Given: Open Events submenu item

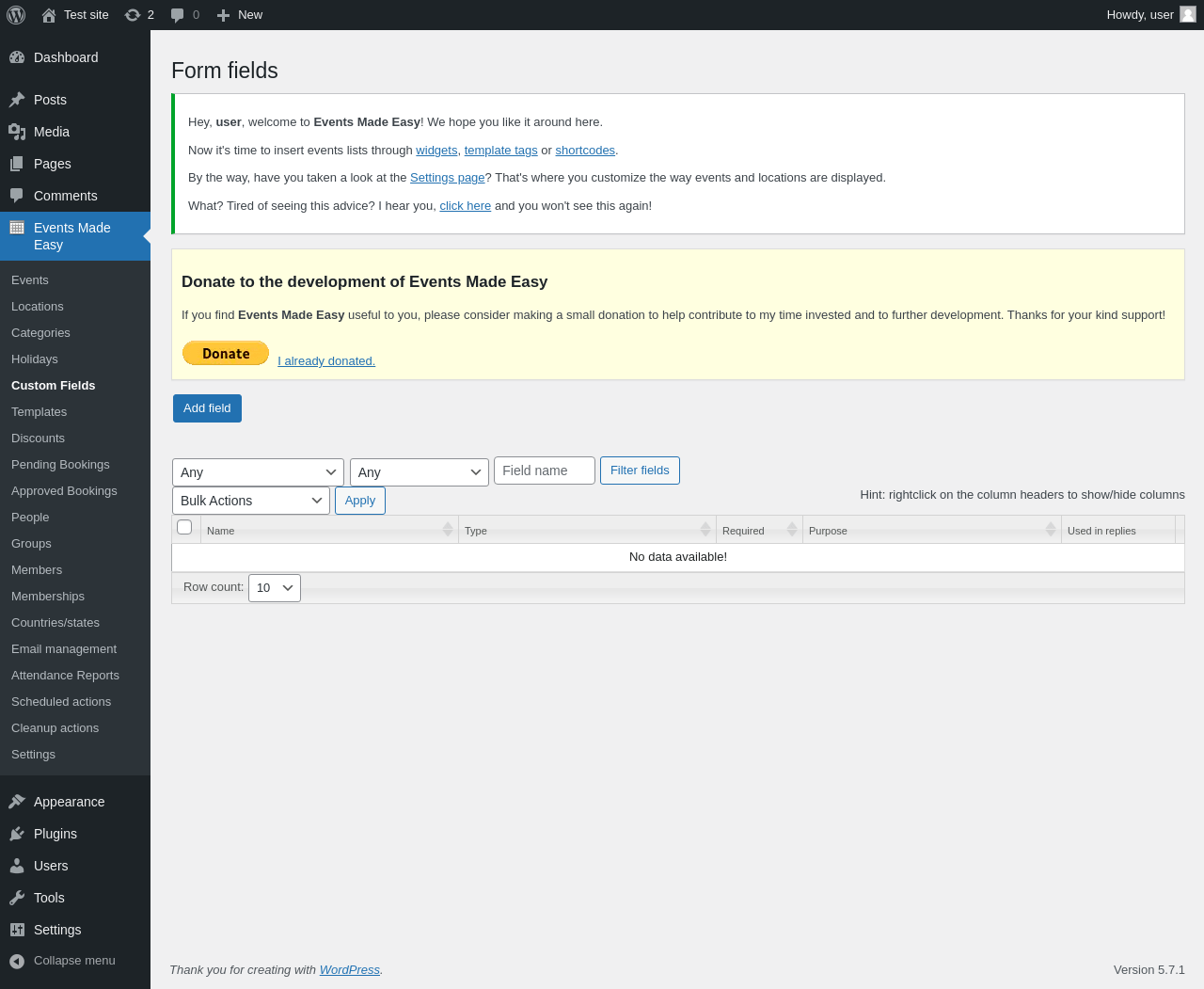Looking at the screenshot, I should (30, 280).
